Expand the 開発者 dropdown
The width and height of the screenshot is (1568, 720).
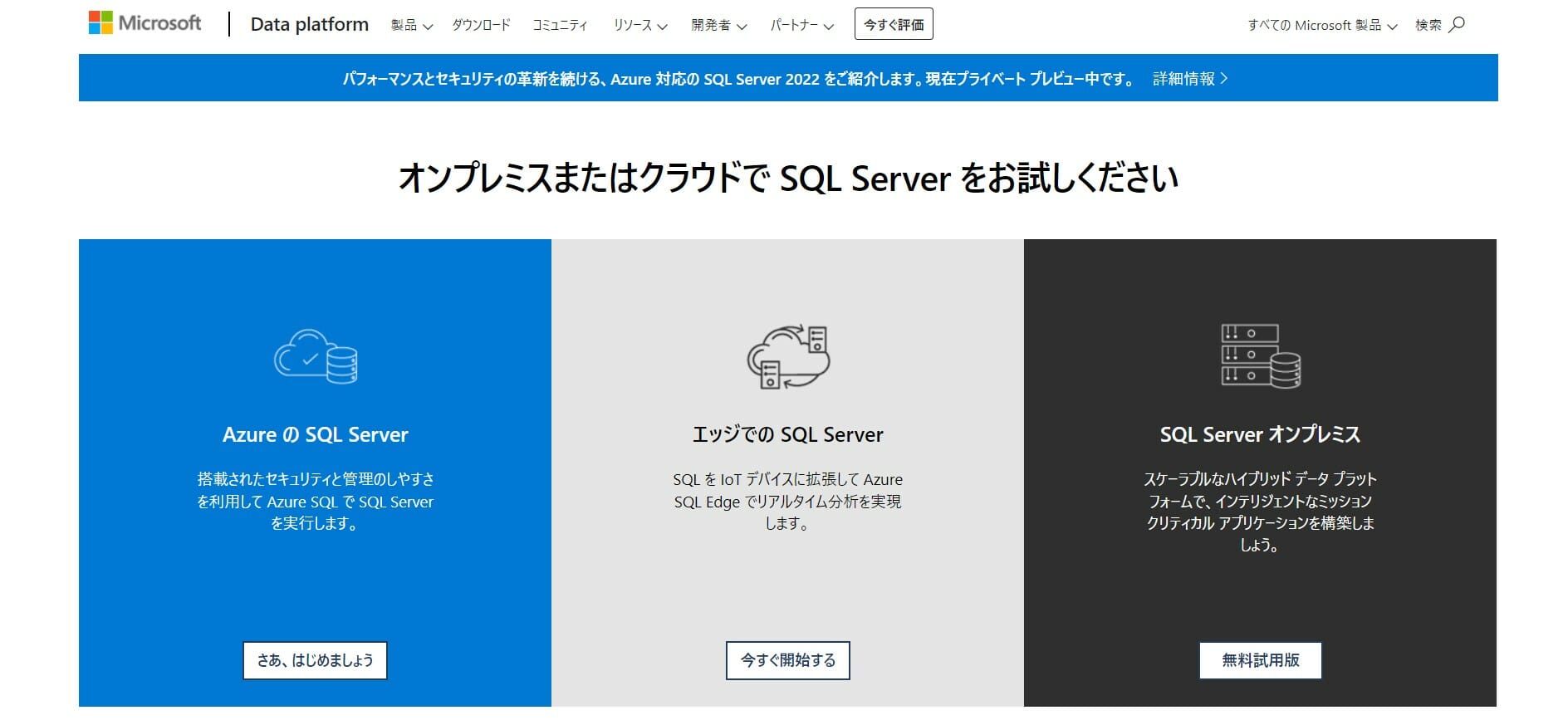pos(719,25)
